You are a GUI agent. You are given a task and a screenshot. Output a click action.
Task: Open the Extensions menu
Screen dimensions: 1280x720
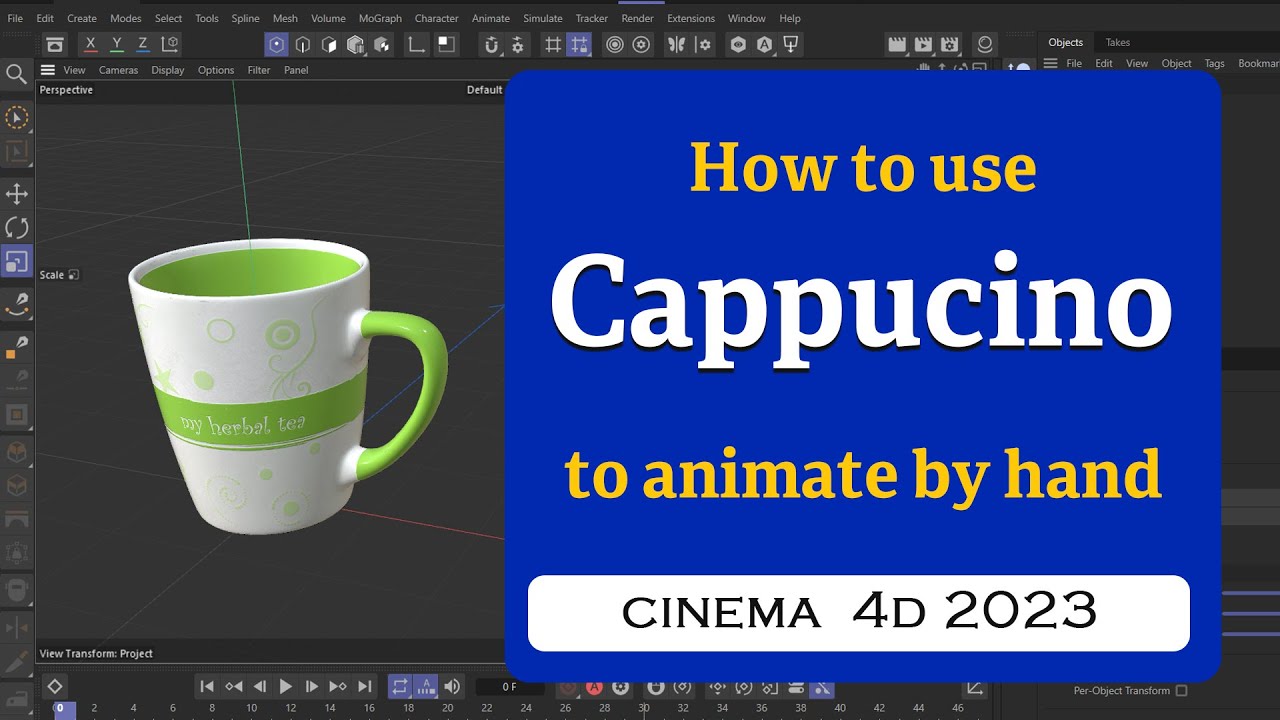coord(691,18)
